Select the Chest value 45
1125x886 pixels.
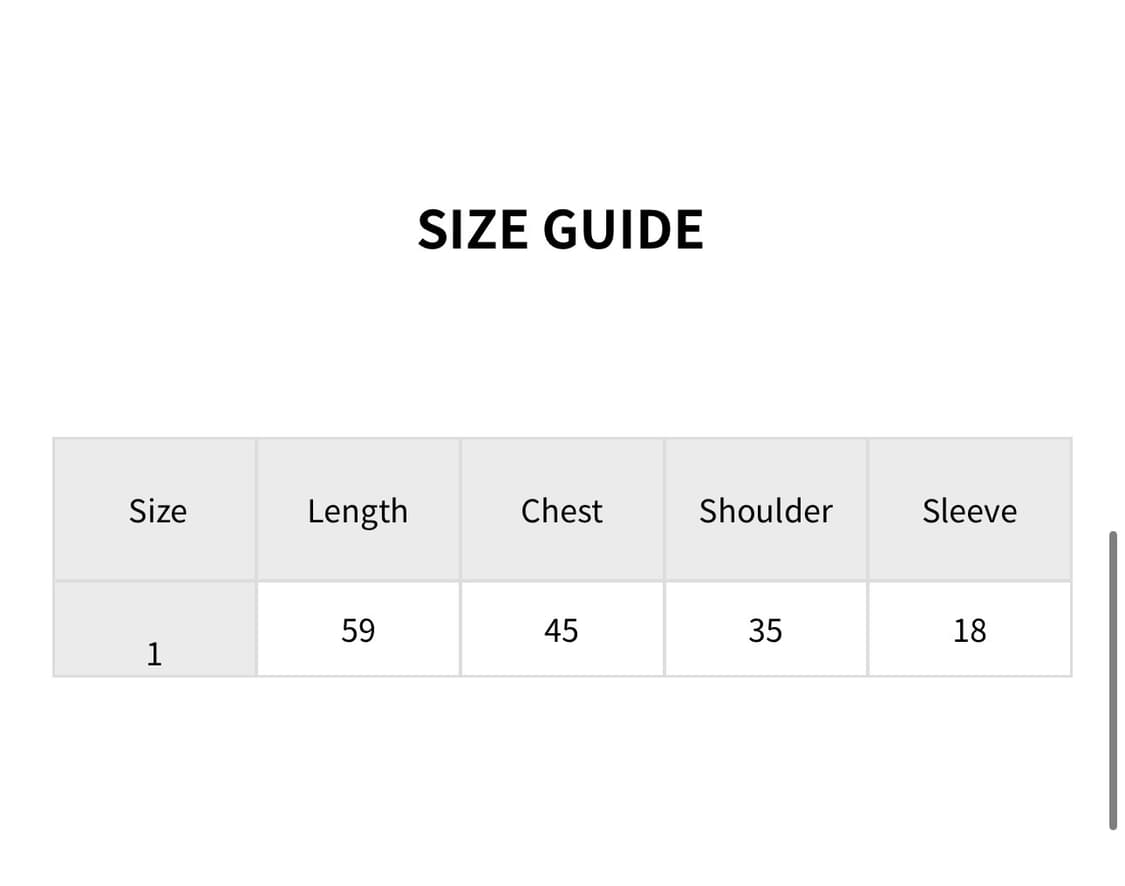coord(561,631)
